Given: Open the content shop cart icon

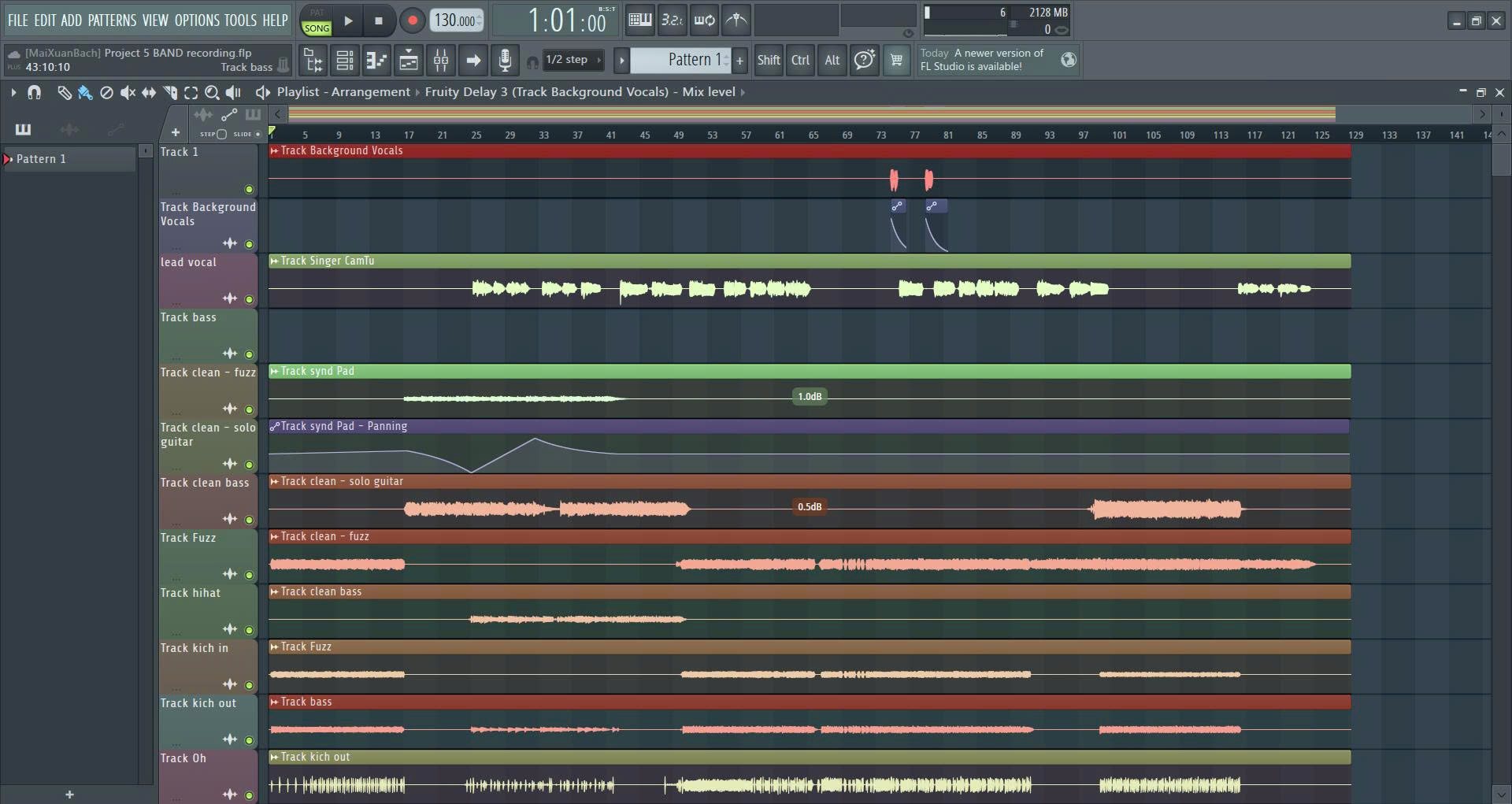Looking at the screenshot, I should pyautogui.click(x=896, y=60).
